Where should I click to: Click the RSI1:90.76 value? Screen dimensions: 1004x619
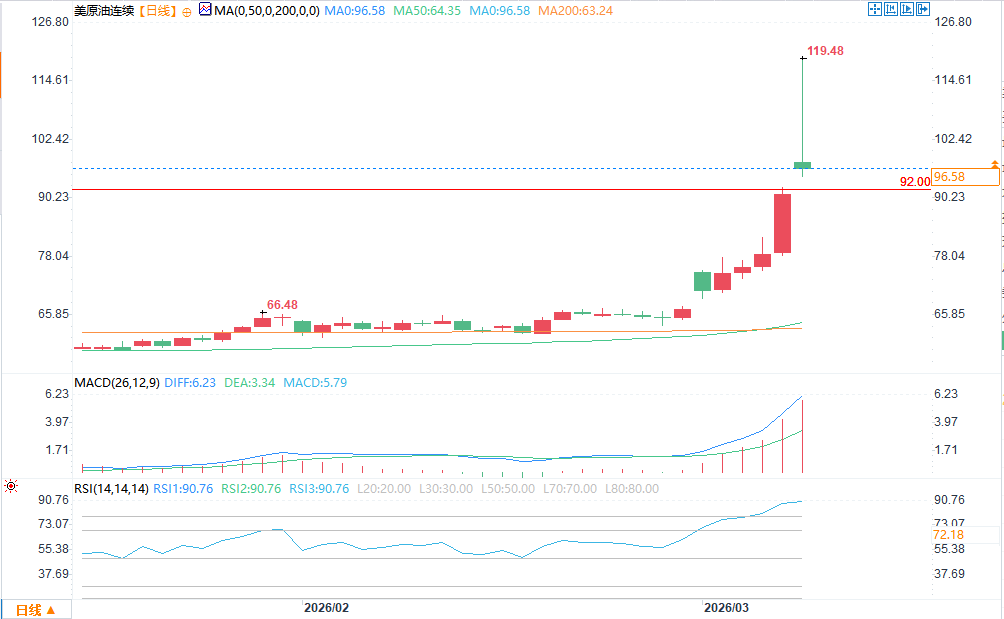point(183,489)
